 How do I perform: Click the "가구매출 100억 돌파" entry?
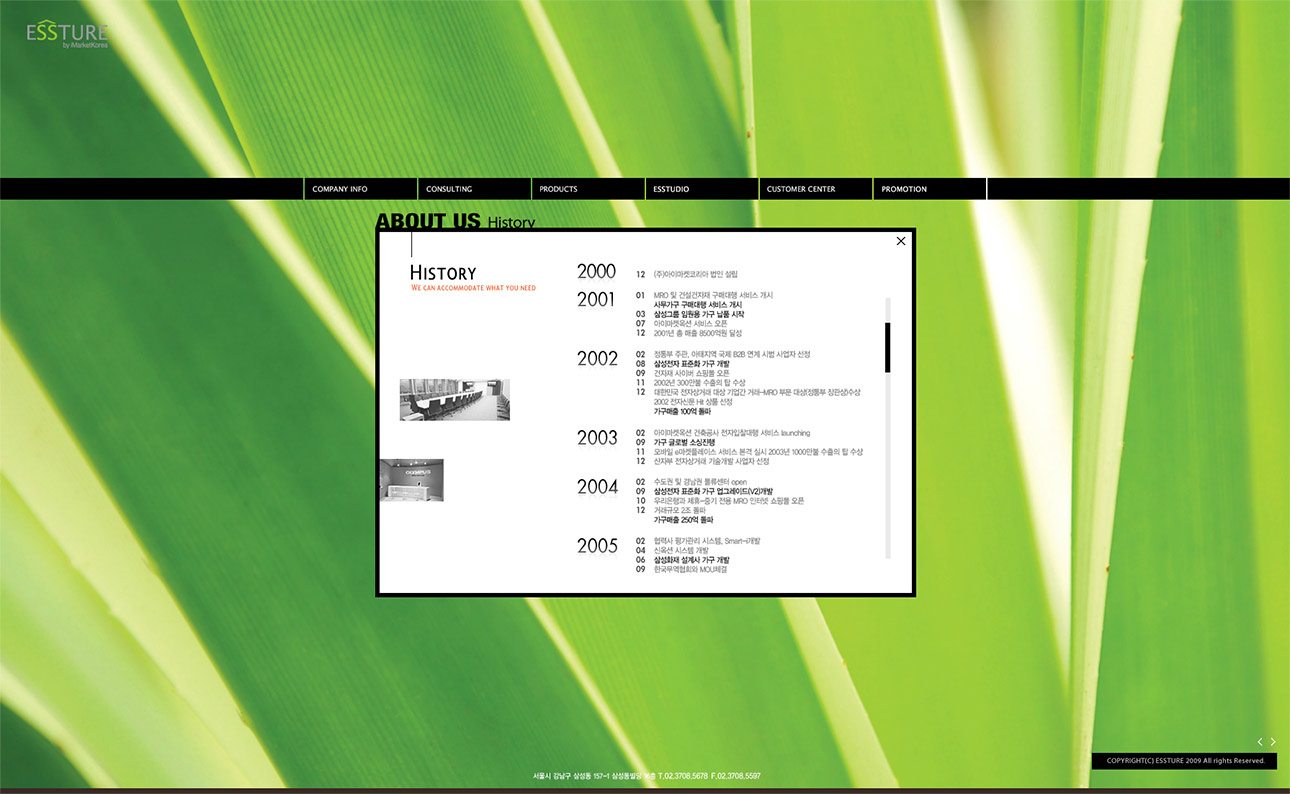pyautogui.click(x=682, y=411)
